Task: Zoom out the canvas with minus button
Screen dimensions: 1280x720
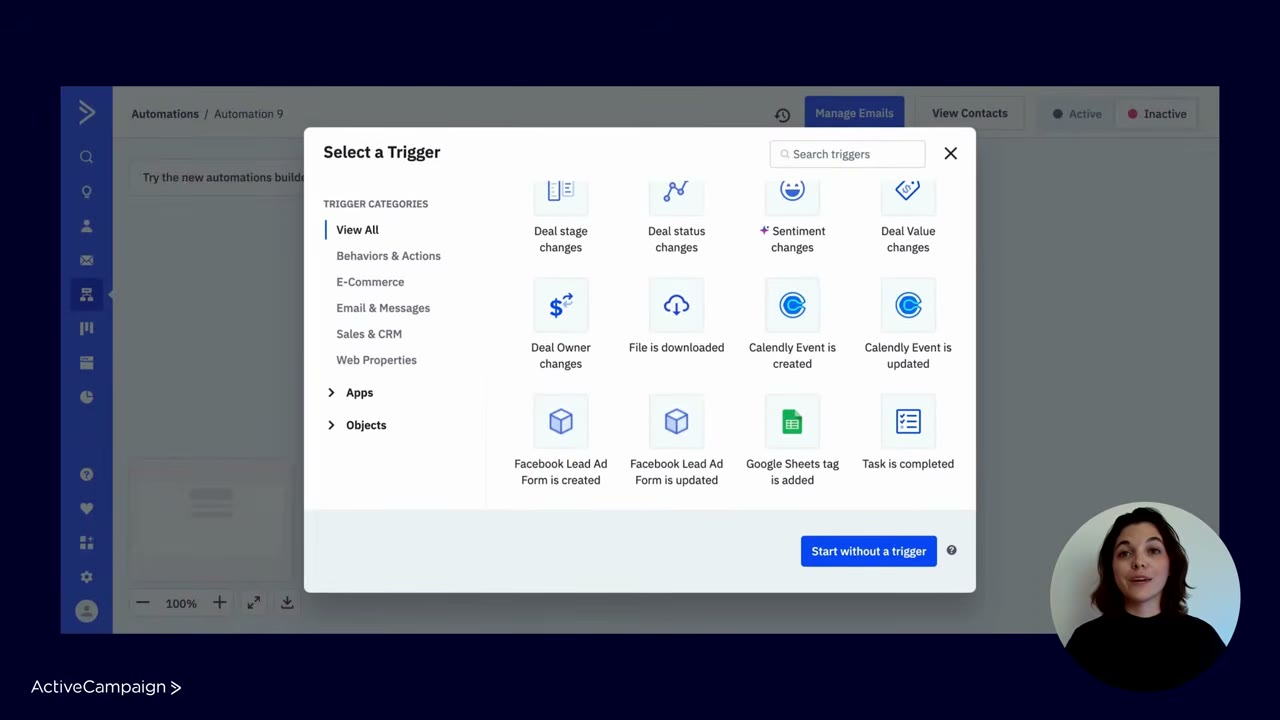Action: [x=143, y=603]
